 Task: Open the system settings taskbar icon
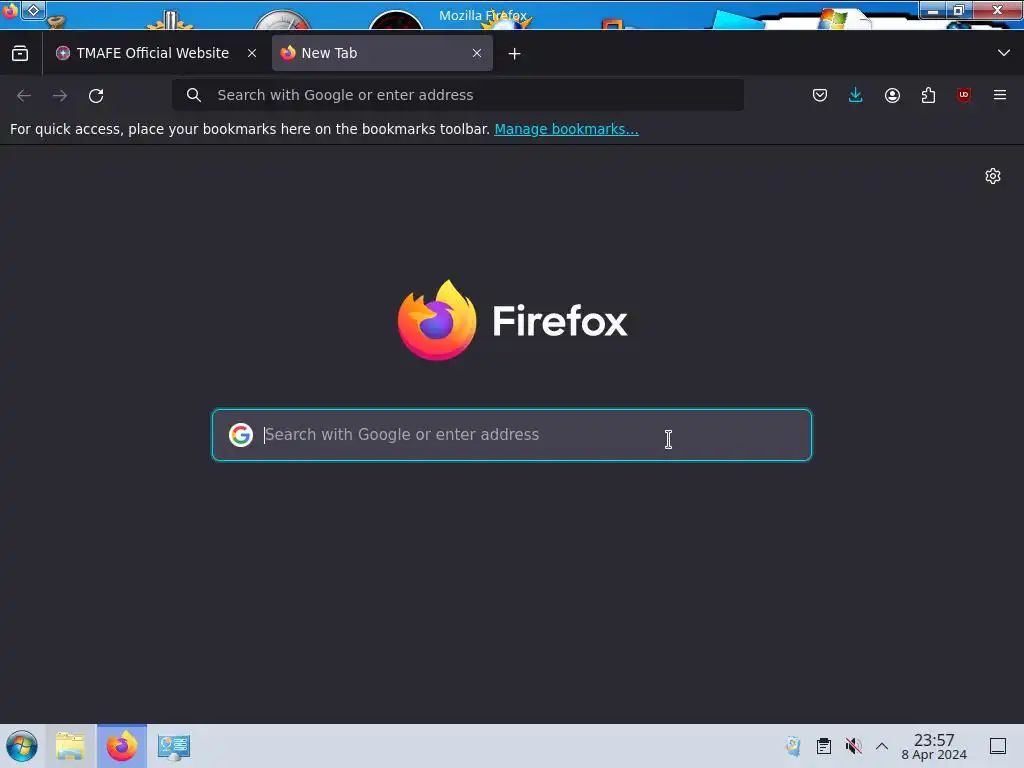[x=174, y=746]
